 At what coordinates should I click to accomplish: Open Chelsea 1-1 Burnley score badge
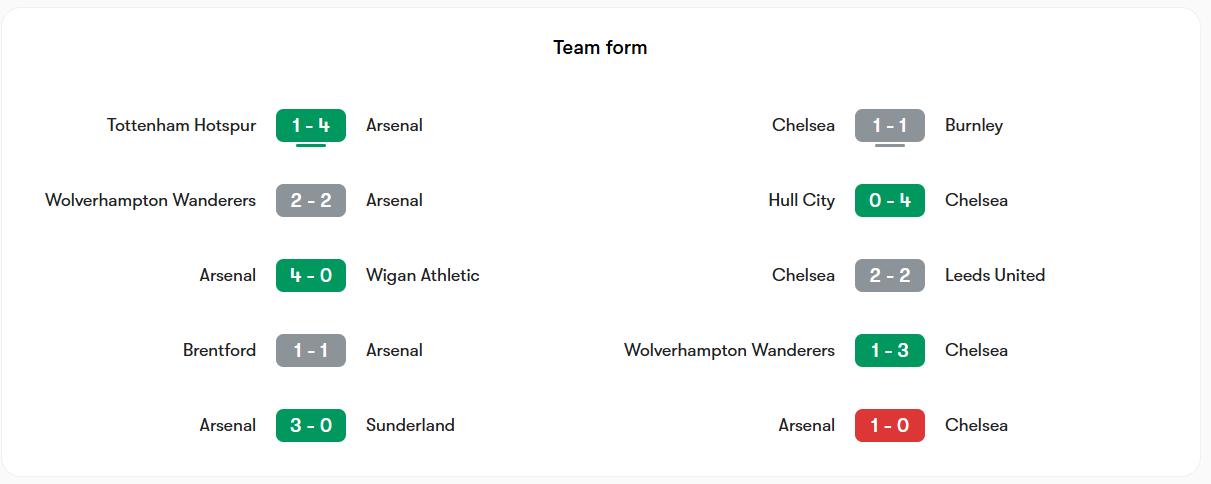(890, 125)
